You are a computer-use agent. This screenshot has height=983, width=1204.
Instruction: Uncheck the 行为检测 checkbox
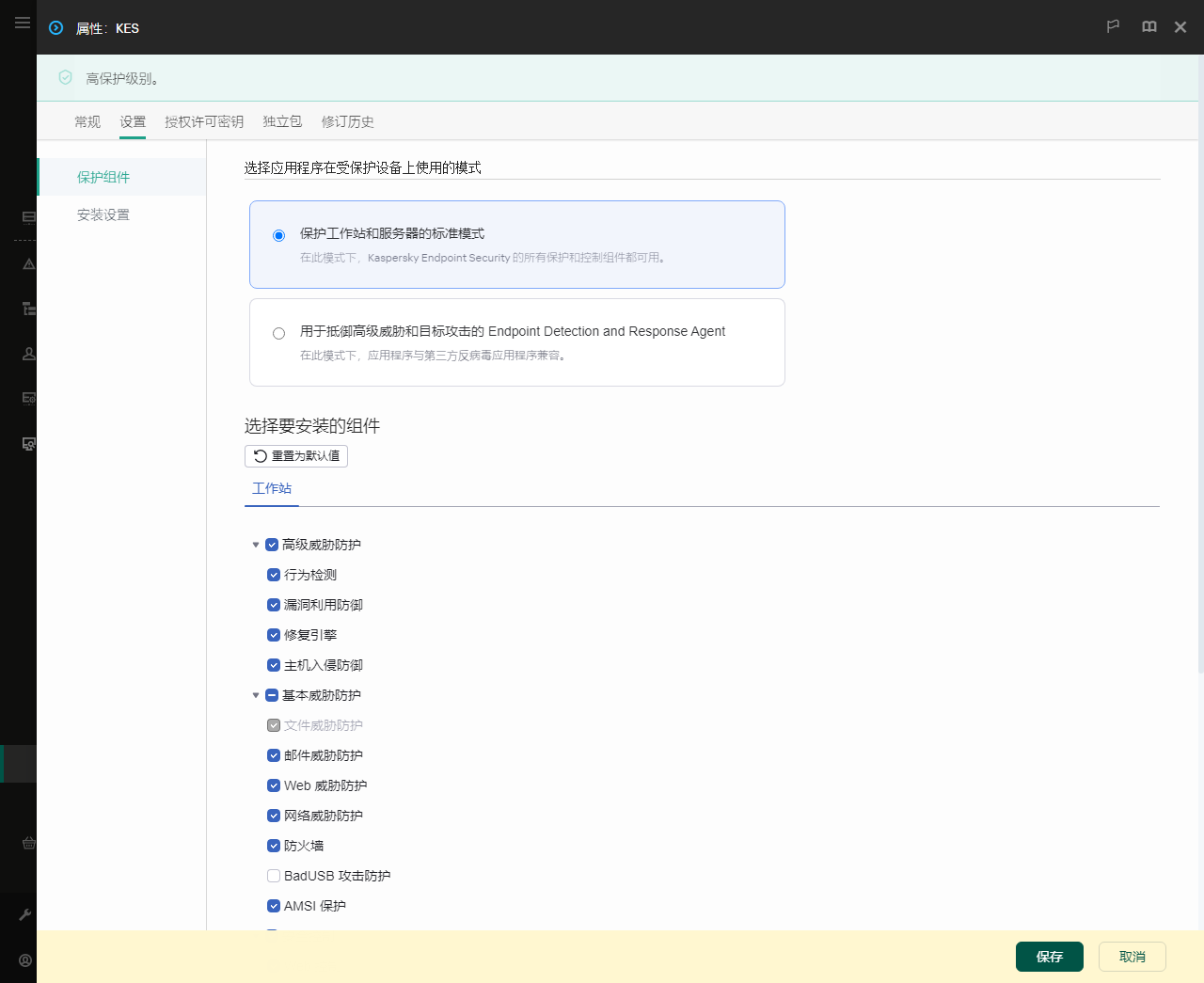[274, 575]
